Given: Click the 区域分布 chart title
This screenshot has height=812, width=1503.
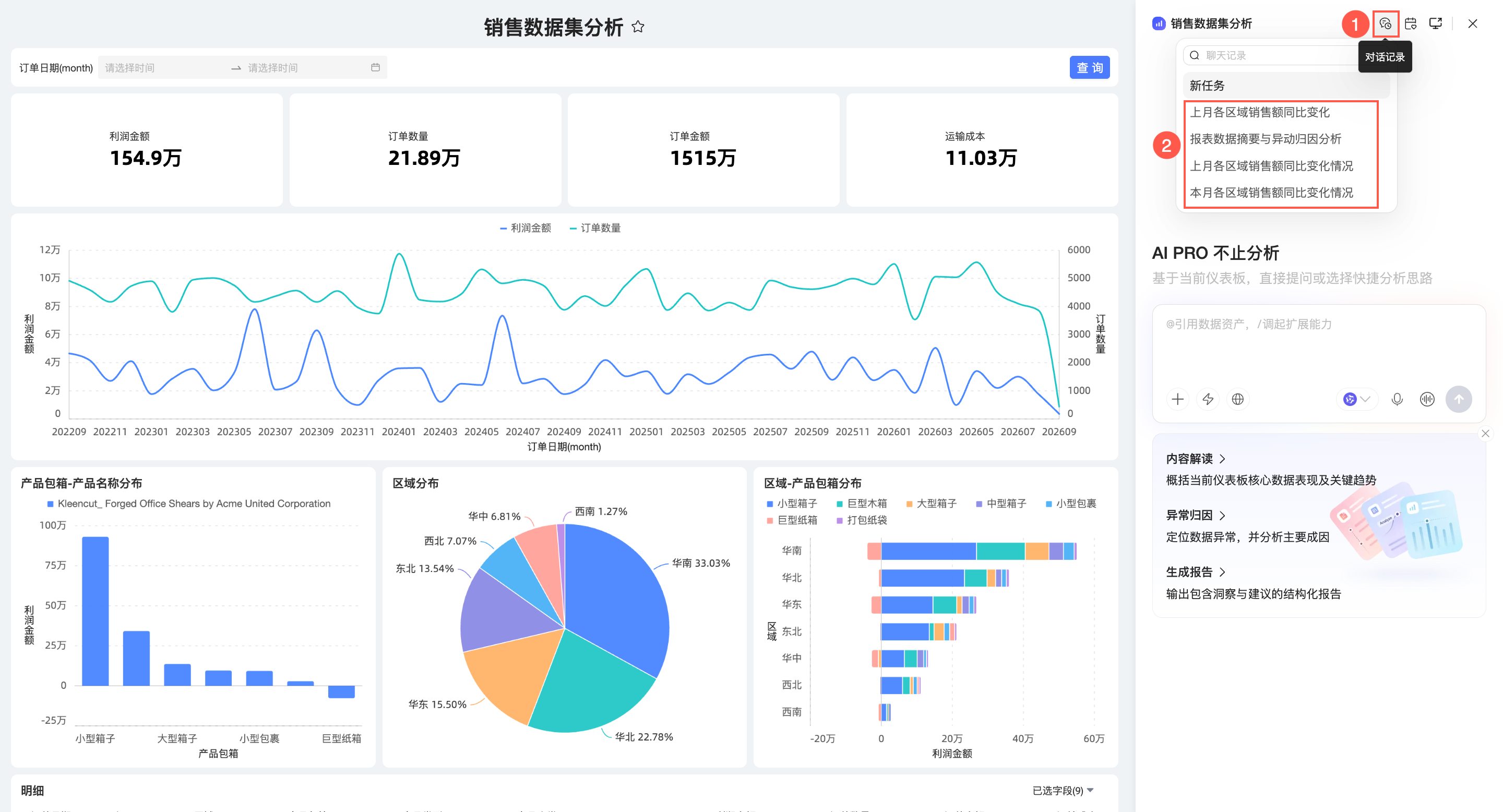Looking at the screenshot, I should click(x=415, y=484).
